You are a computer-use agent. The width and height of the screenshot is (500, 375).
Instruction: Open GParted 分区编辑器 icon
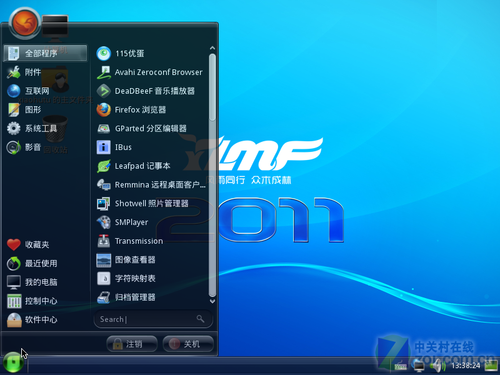[104, 128]
